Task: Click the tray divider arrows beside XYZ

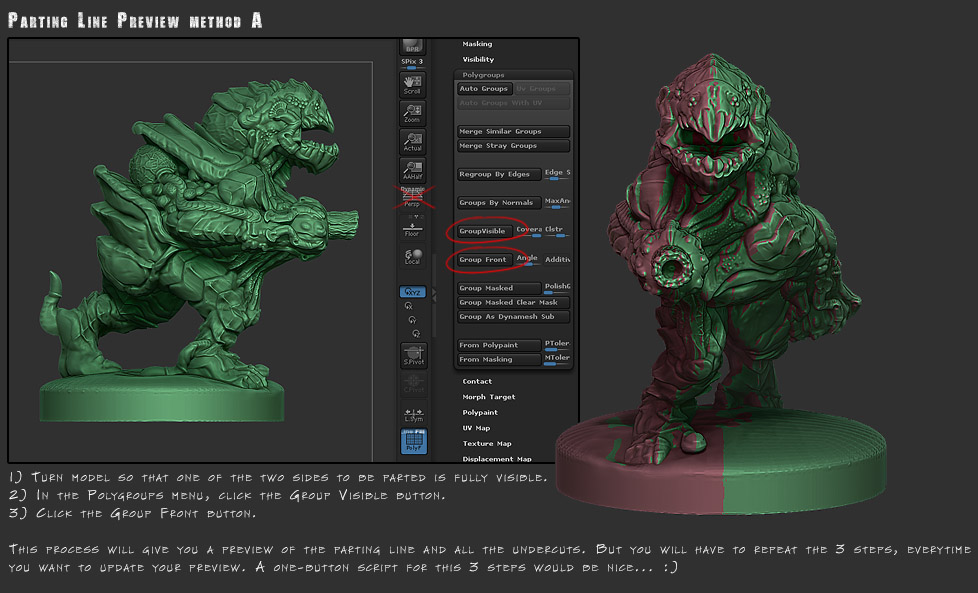Action: point(434,293)
